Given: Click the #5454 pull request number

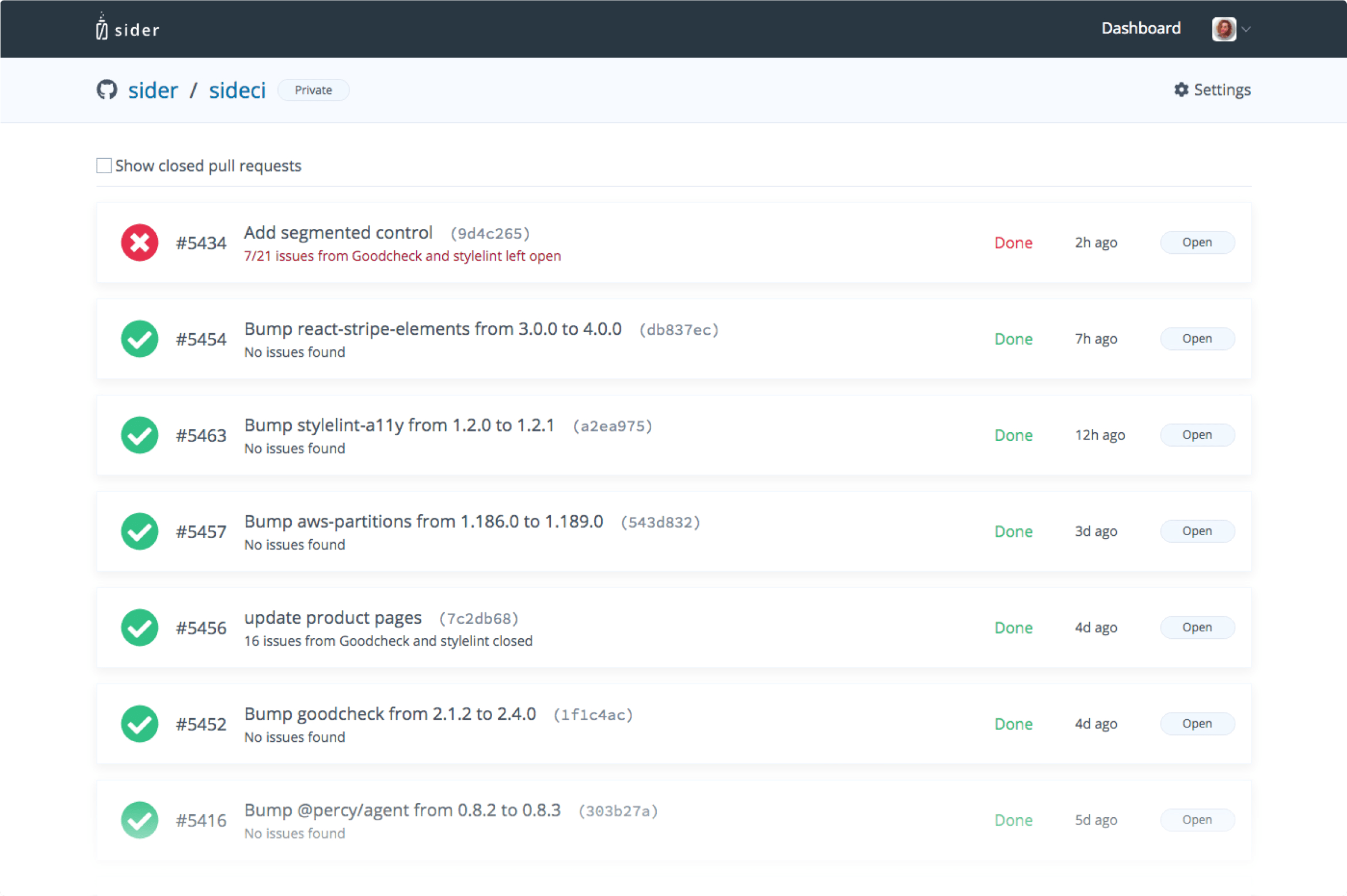Looking at the screenshot, I should pyautogui.click(x=201, y=339).
